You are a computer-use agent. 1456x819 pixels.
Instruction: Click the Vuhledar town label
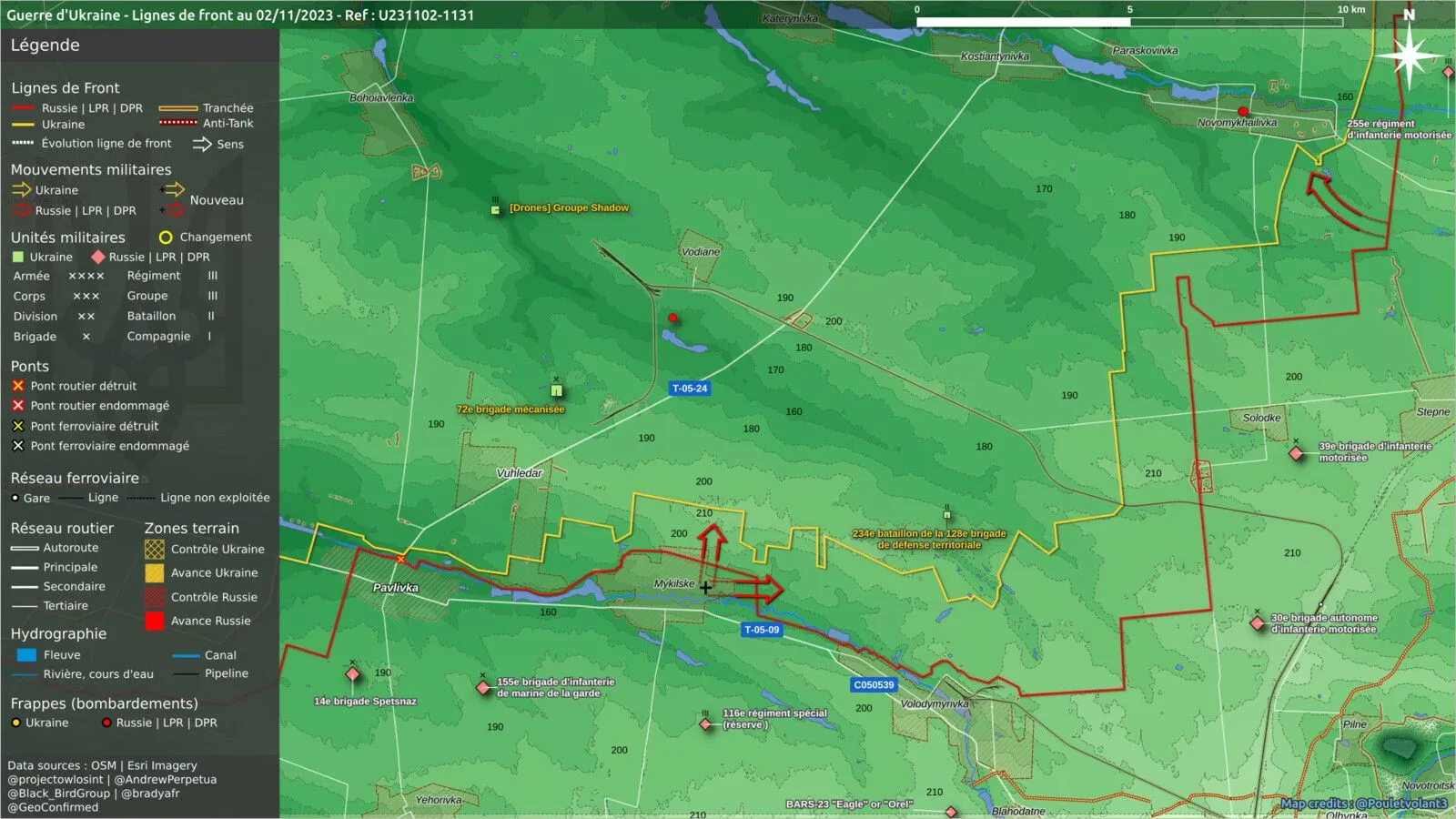[x=520, y=473]
